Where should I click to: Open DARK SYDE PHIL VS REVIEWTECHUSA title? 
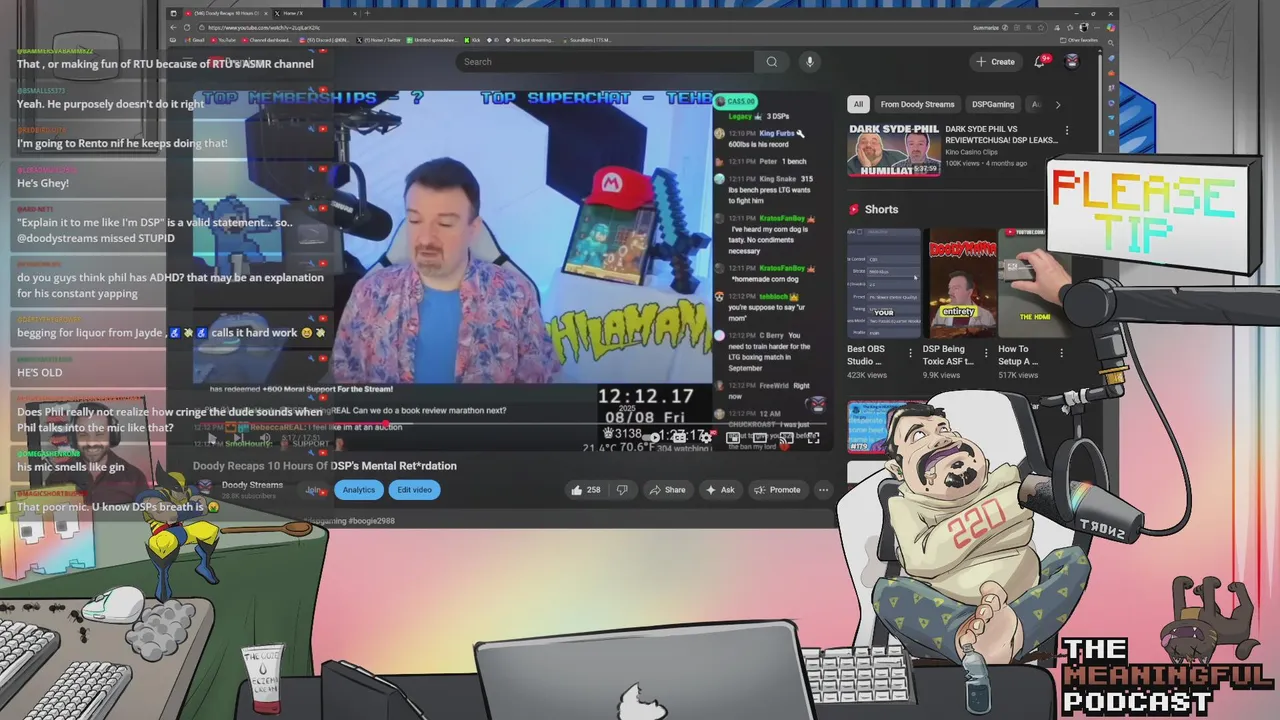[x=1001, y=135]
